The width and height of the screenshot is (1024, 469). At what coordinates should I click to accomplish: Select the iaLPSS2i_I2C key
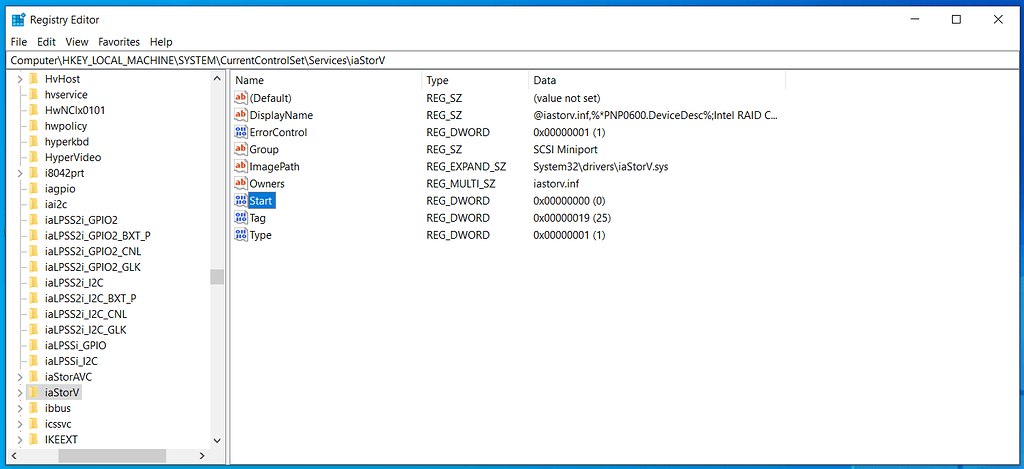tap(74, 283)
